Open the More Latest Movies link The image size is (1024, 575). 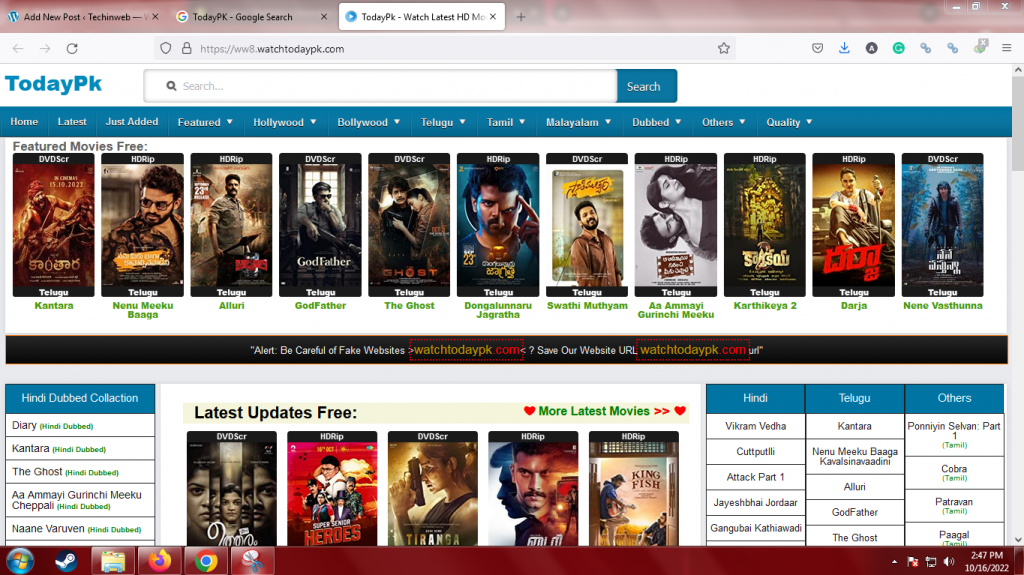(605, 411)
